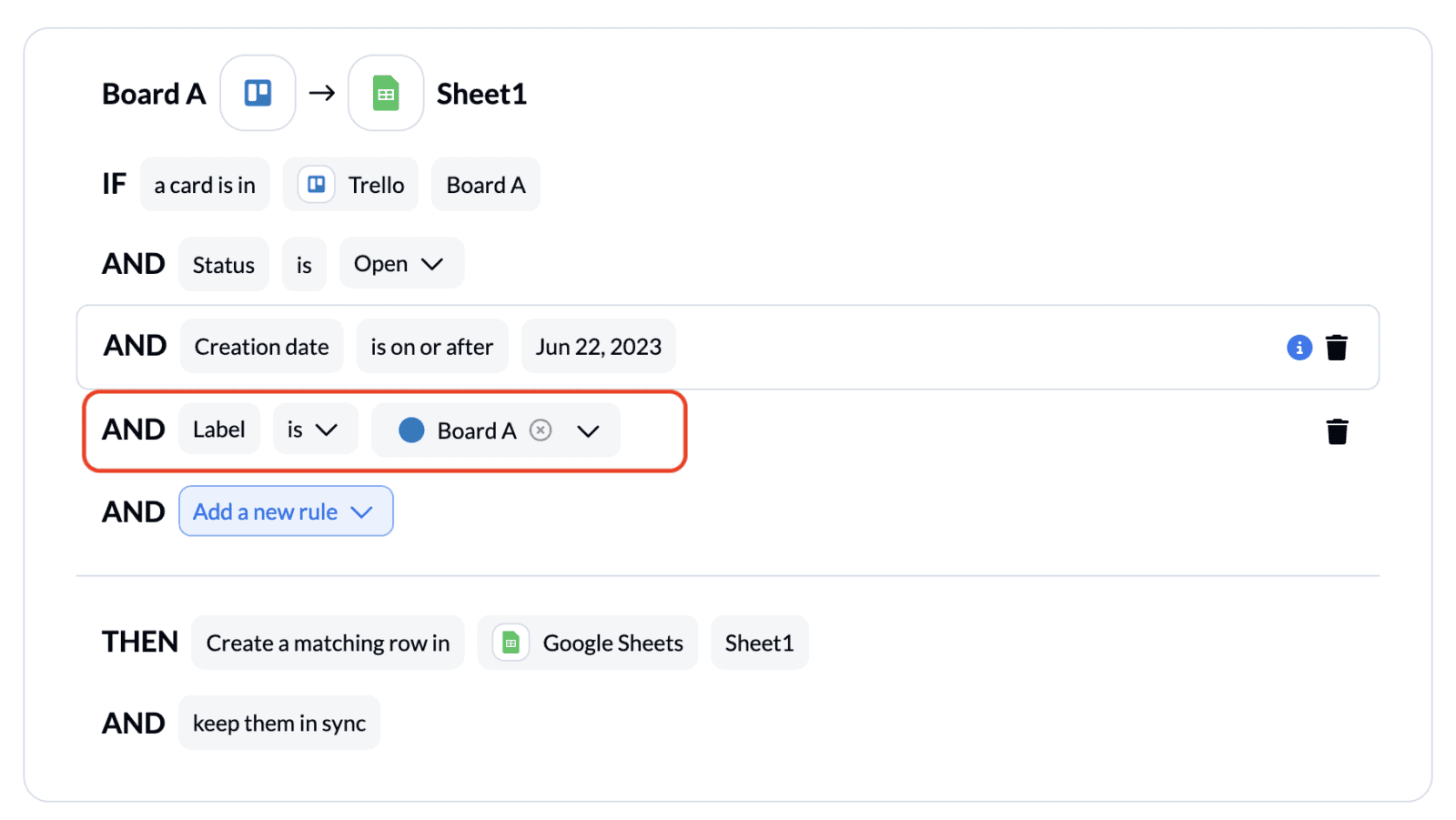This screenshot has width=1456, height=820.
Task: Click the Google Sheets icon beside Sheet1 header
Action: 386,93
